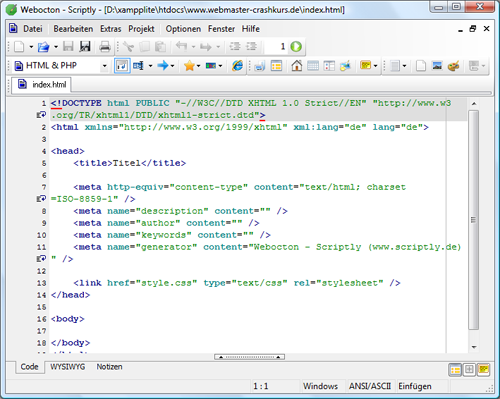This screenshot has width=500, height=399.
Task: Click the painter's palette color icon
Action: coord(453,66)
